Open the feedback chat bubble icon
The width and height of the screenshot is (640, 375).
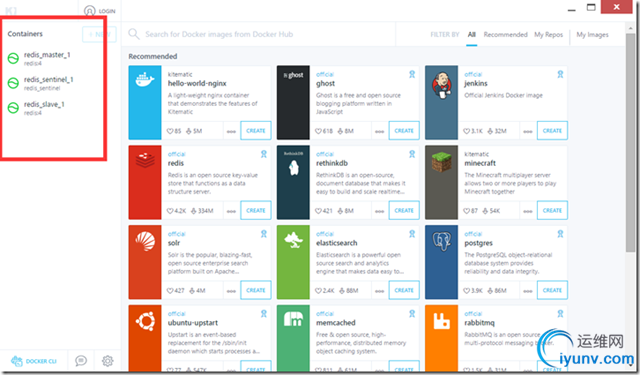tap(81, 361)
